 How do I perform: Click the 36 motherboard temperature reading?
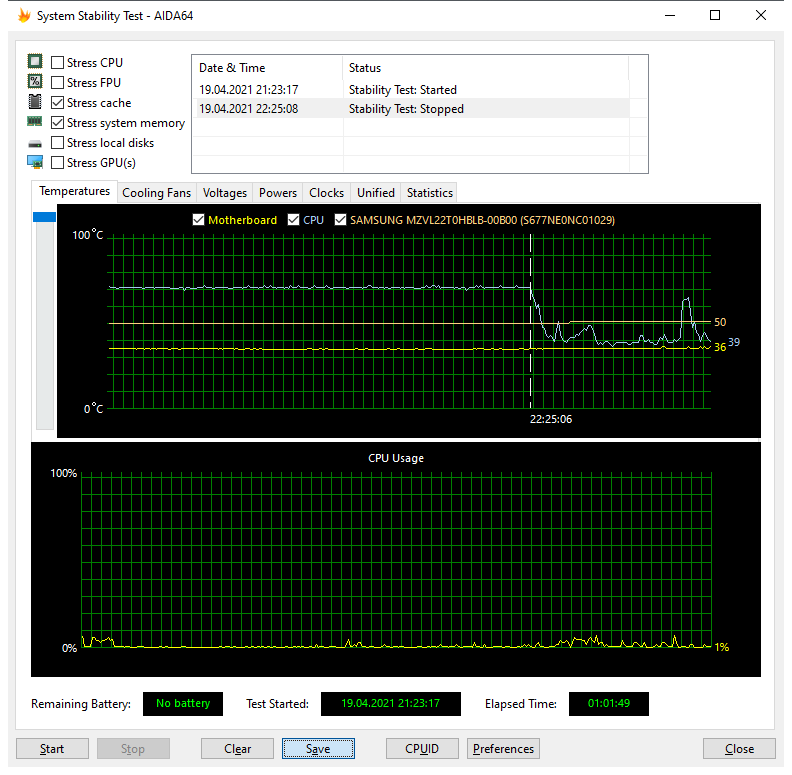[x=720, y=347]
